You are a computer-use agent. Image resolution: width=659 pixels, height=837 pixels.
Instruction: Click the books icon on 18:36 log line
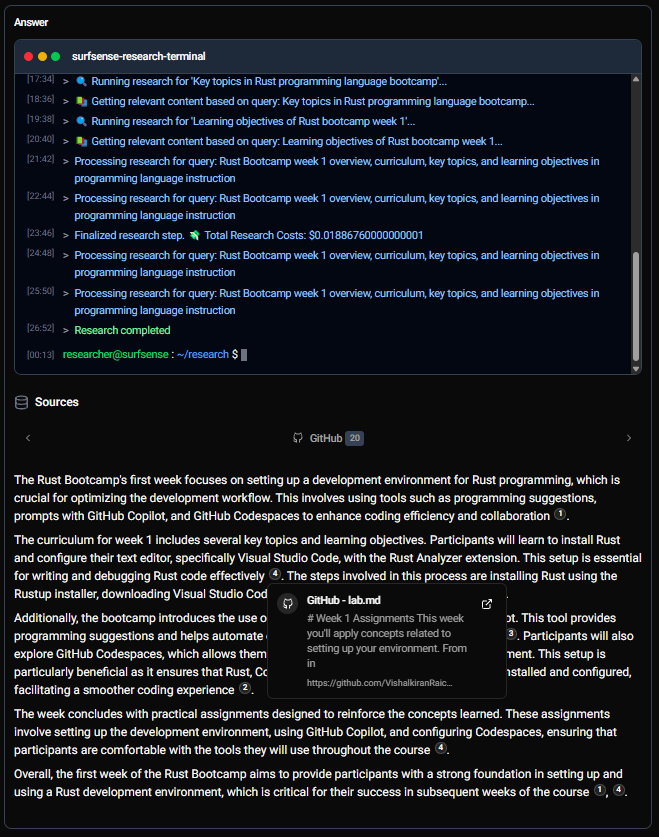[x=81, y=101]
